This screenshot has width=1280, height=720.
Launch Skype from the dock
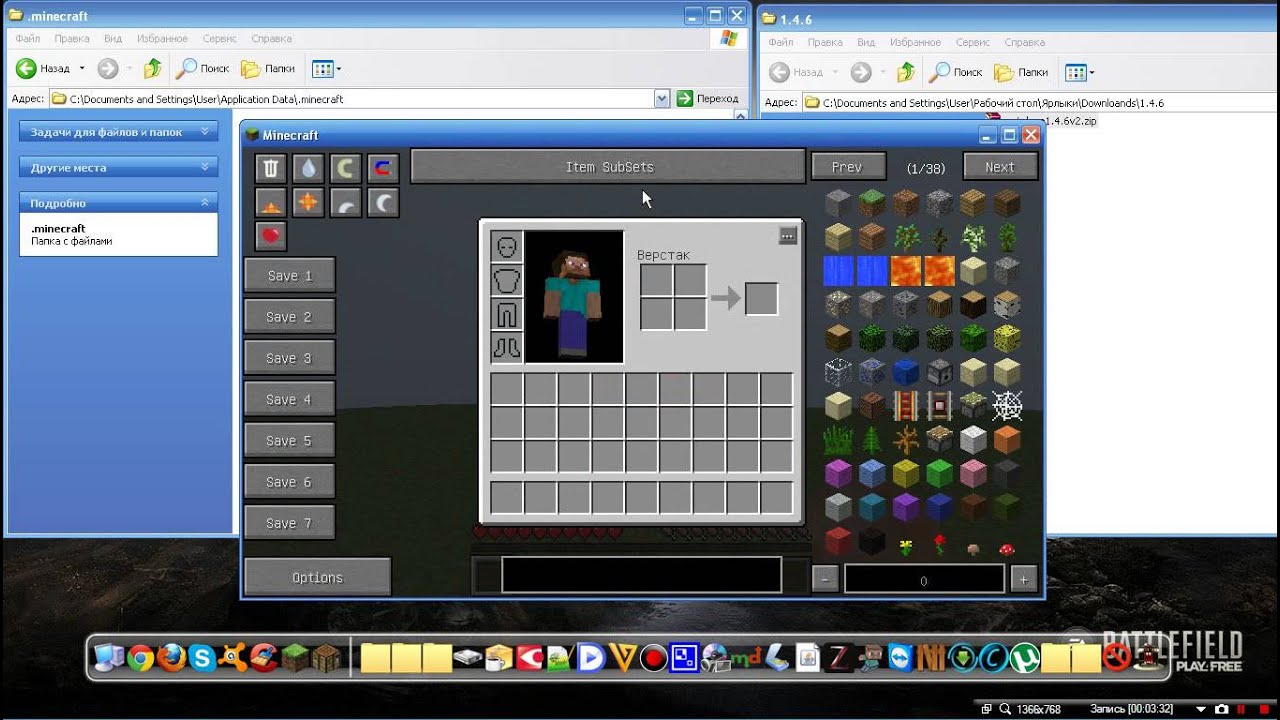(x=202, y=657)
